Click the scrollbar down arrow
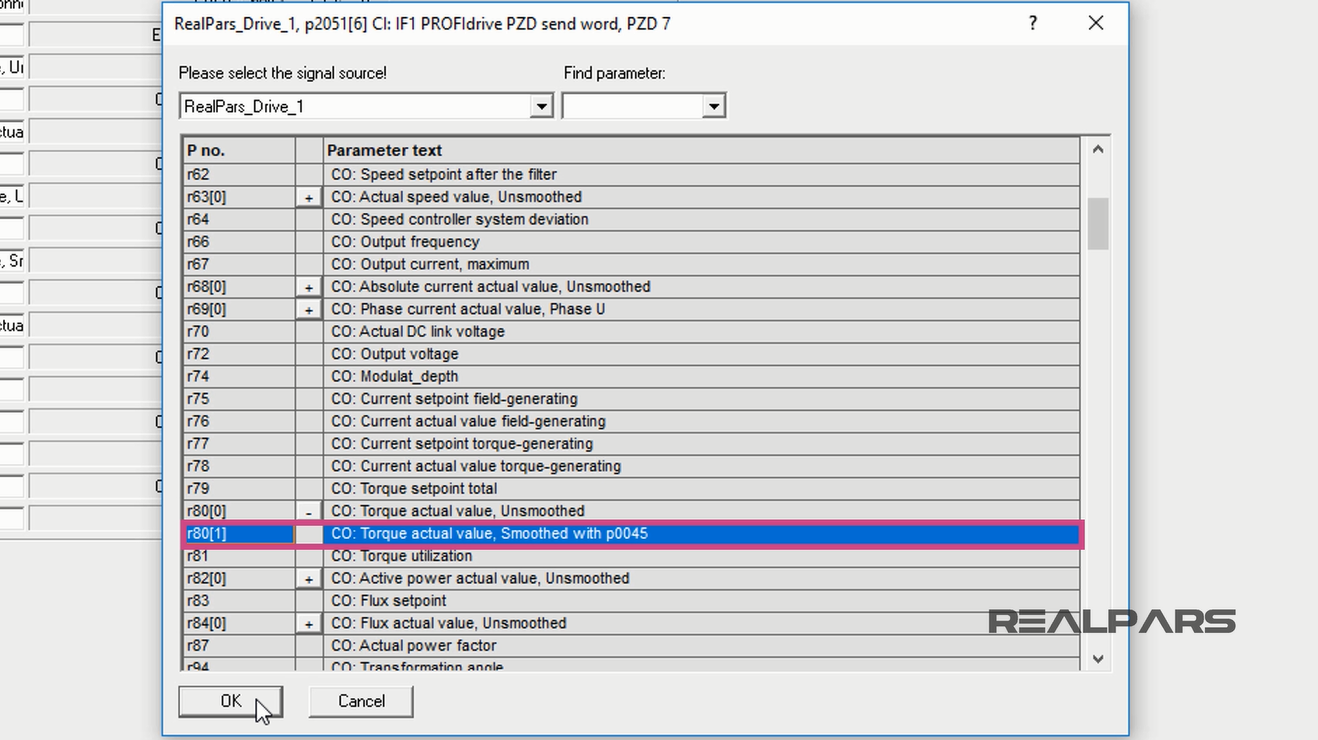 click(1096, 658)
